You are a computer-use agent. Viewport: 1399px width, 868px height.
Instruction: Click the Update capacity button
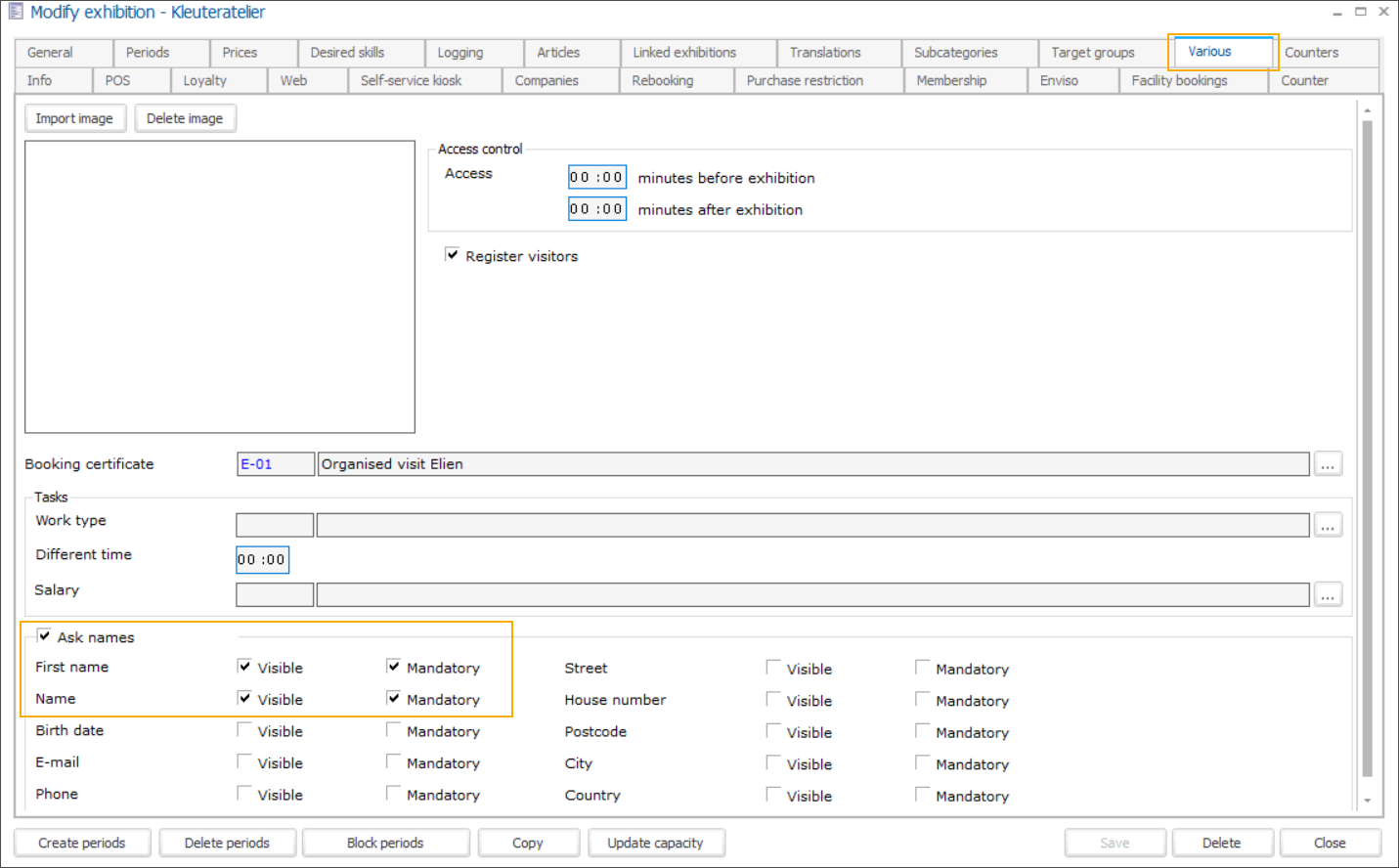[x=655, y=843]
